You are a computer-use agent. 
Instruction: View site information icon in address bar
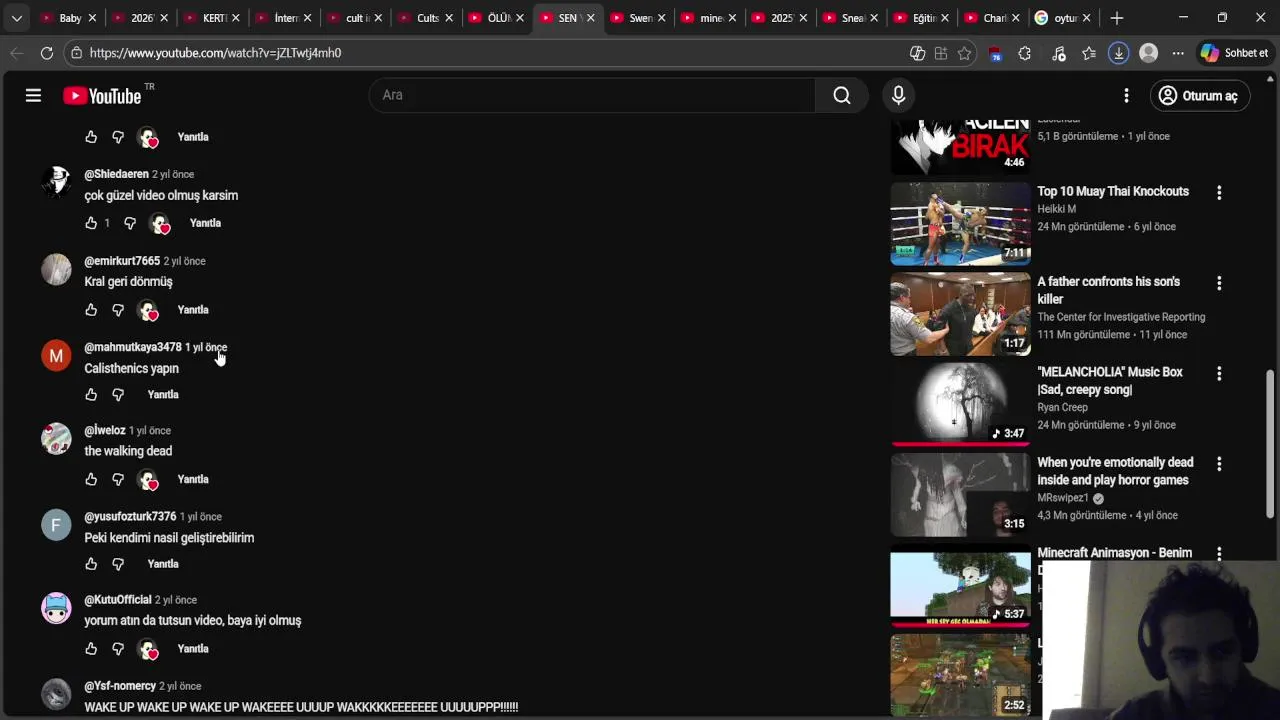pos(76,53)
